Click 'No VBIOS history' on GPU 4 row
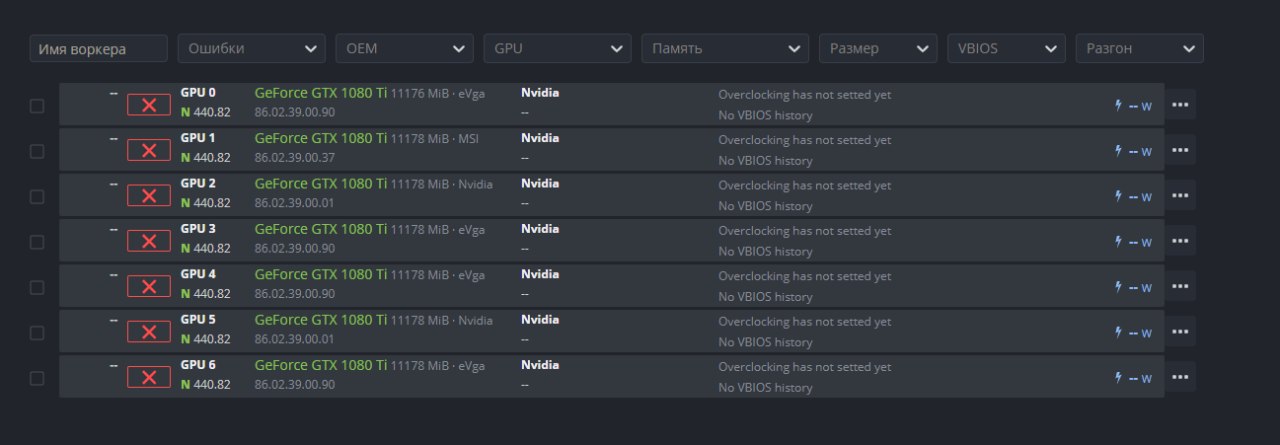The height and width of the screenshot is (445, 1280). 765,297
